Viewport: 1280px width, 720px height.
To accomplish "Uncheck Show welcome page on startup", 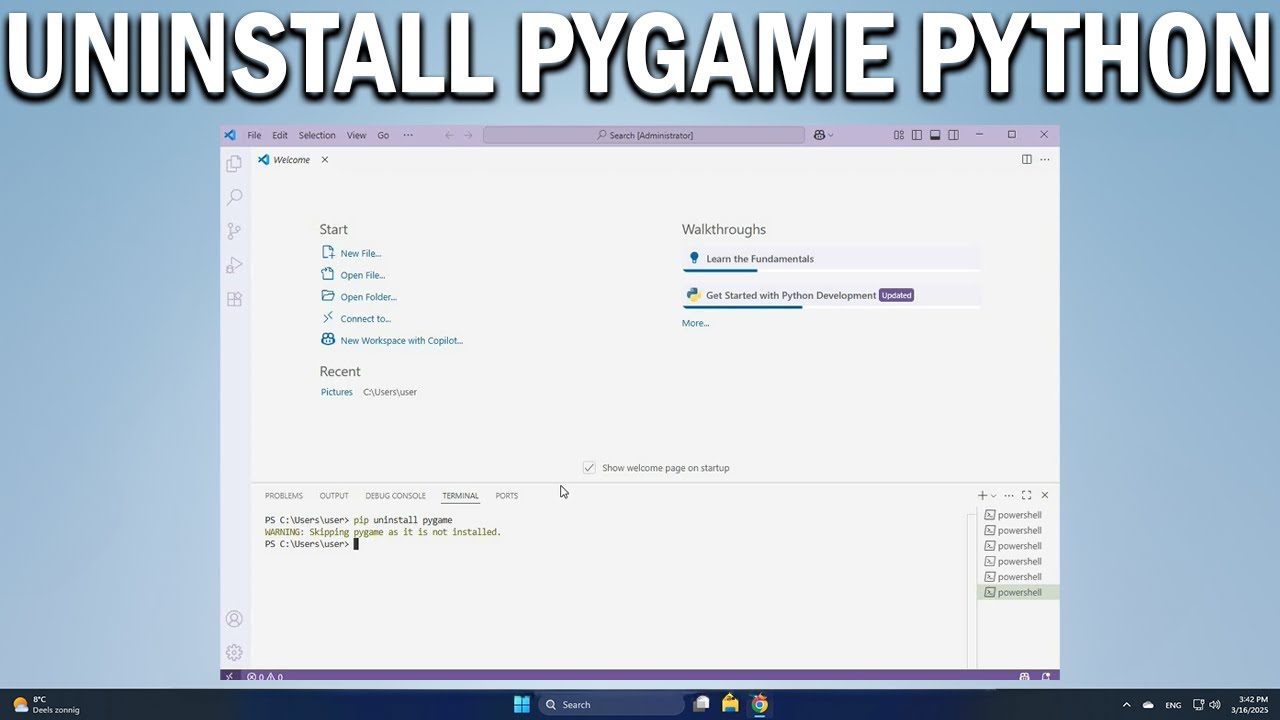I will (589, 467).
